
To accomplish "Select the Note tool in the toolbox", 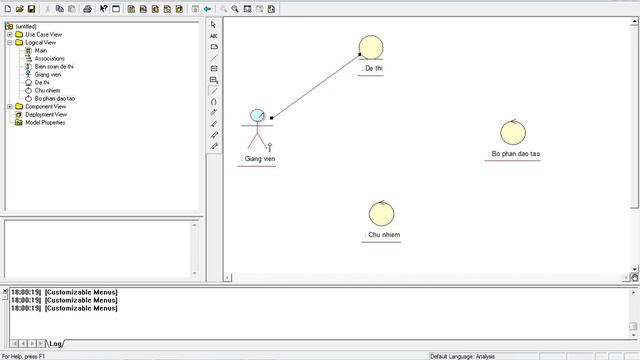I will (213, 47).
